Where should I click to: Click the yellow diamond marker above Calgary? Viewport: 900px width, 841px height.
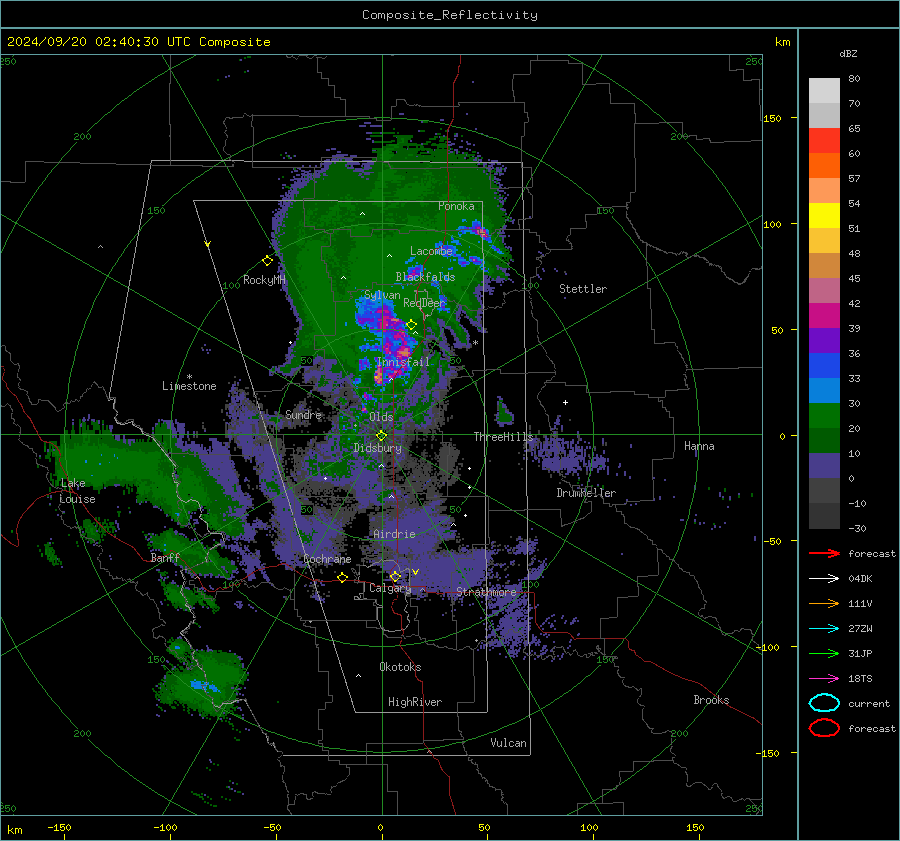[x=395, y=576]
